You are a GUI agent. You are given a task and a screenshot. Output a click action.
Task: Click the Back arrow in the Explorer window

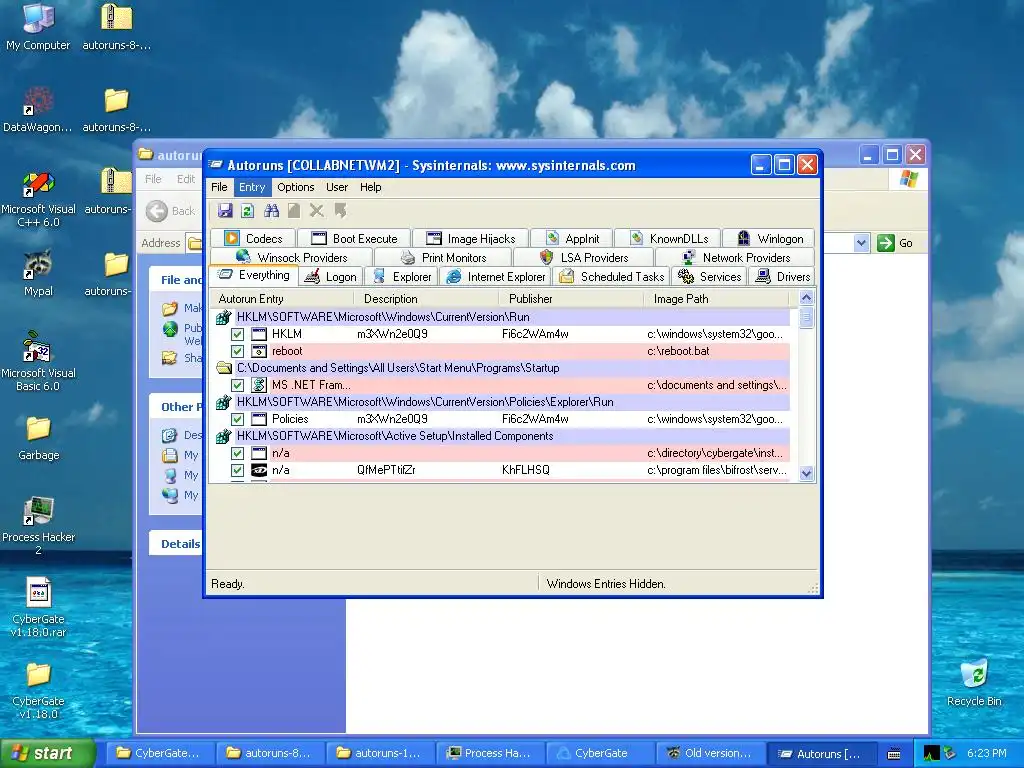click(157, 211)
